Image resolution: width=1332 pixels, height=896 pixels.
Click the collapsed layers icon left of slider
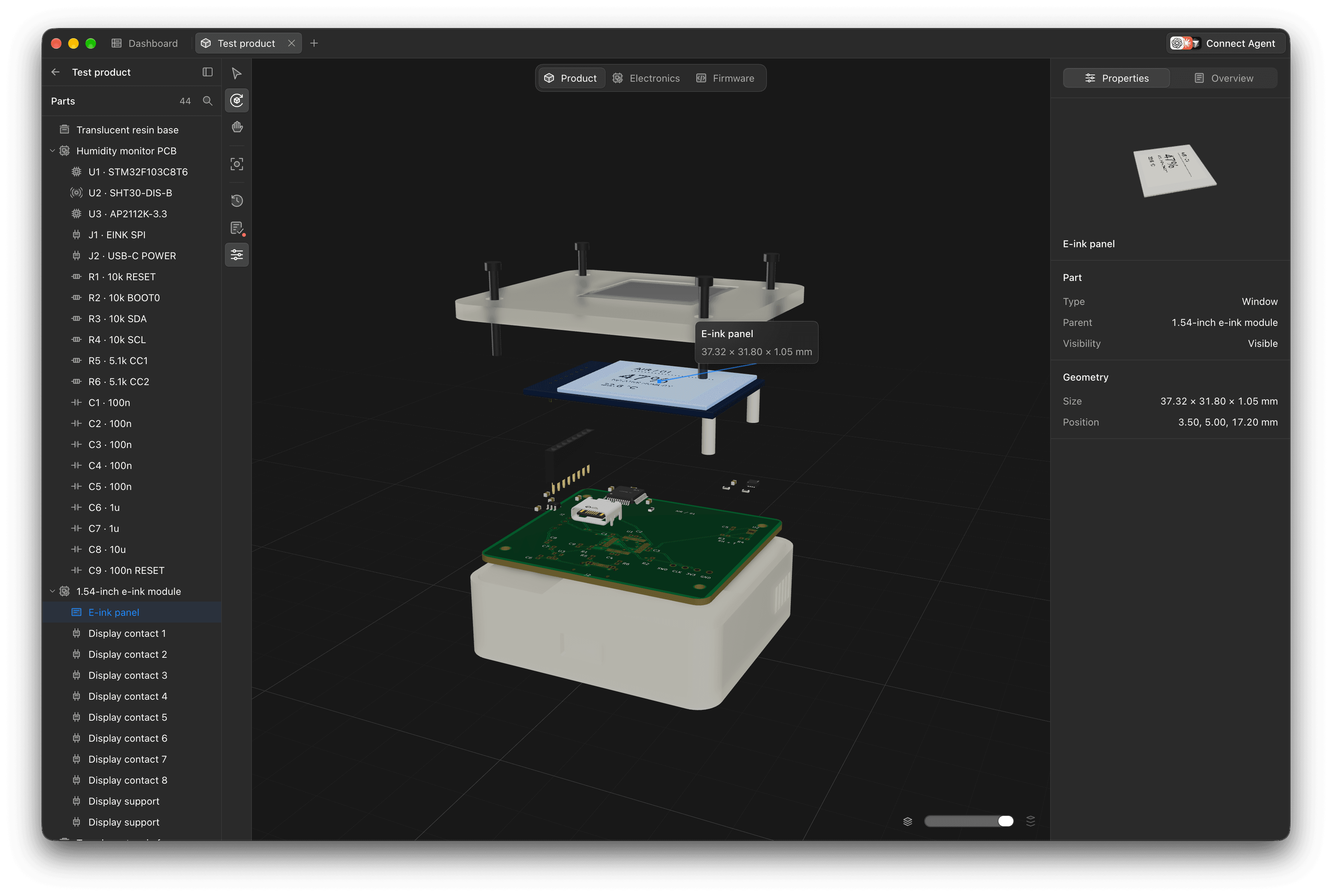[x=907, y=821]
